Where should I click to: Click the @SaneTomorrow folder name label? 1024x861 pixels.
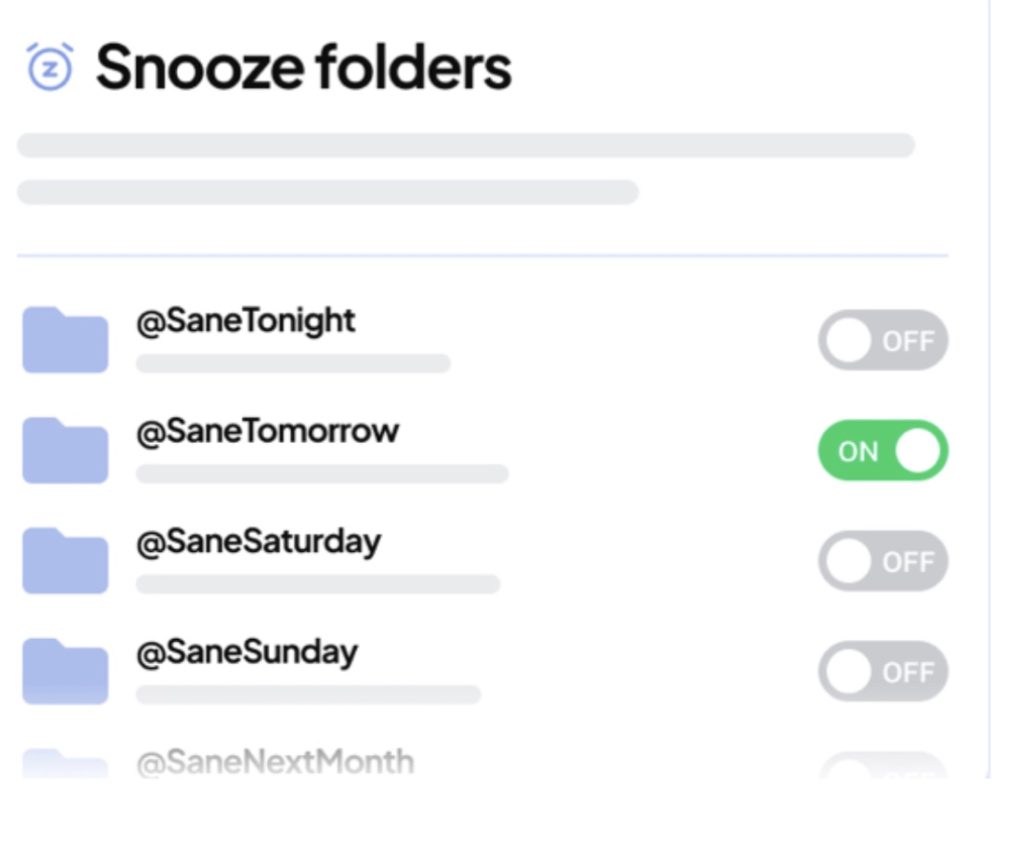pyautogui.click(x=265, y=430)
